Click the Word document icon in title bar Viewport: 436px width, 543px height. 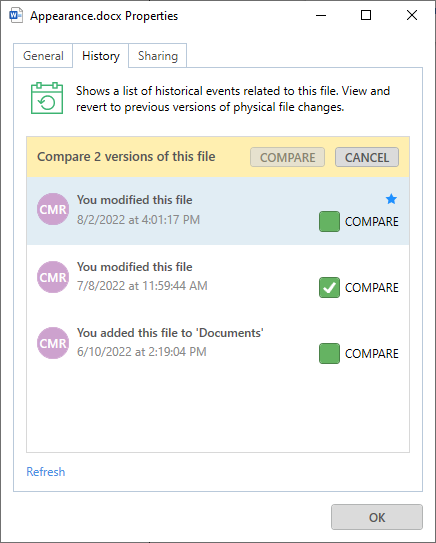point(16,16)
